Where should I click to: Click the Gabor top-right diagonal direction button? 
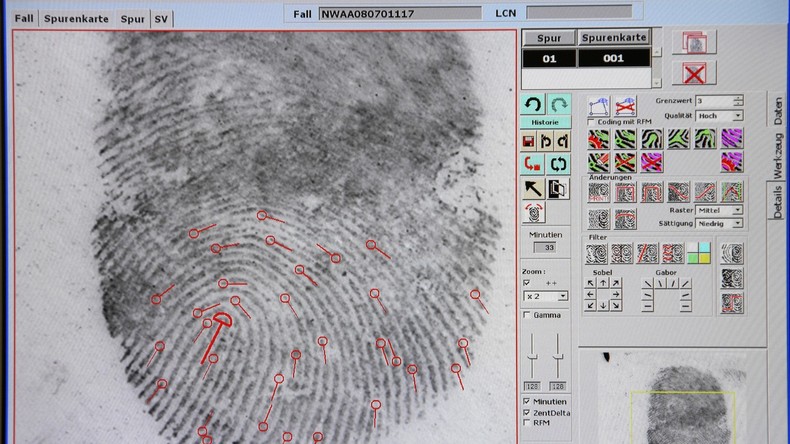[x=685, y=284]
